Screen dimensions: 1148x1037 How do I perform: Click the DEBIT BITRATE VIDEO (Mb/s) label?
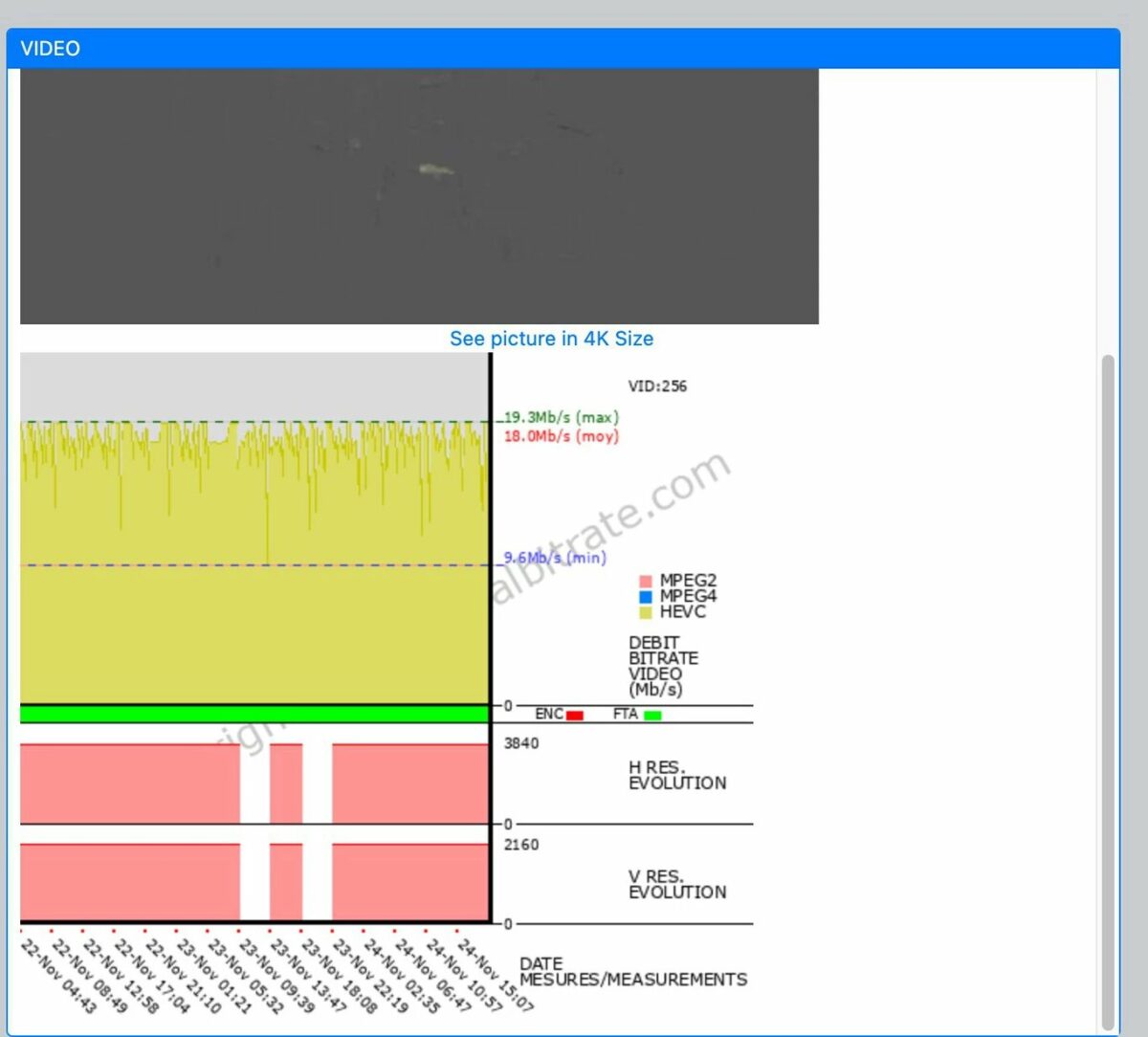click(663, 666)
